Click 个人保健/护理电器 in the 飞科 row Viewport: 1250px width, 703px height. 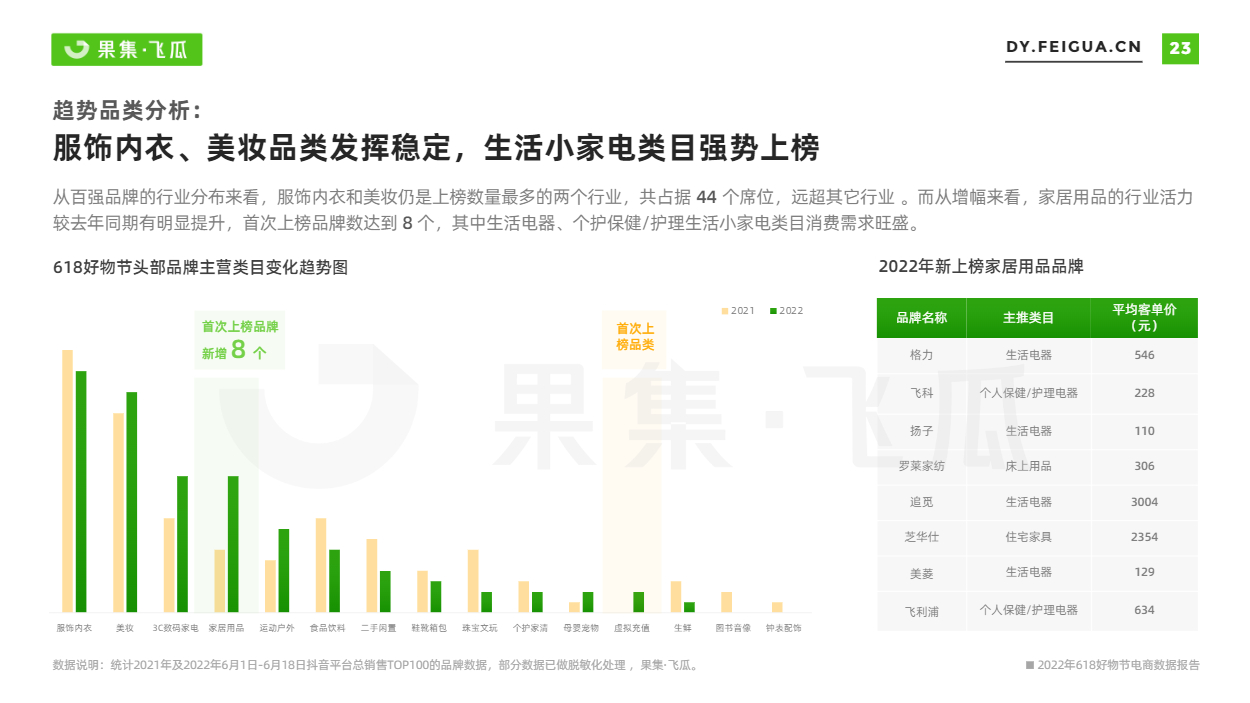1029,393
